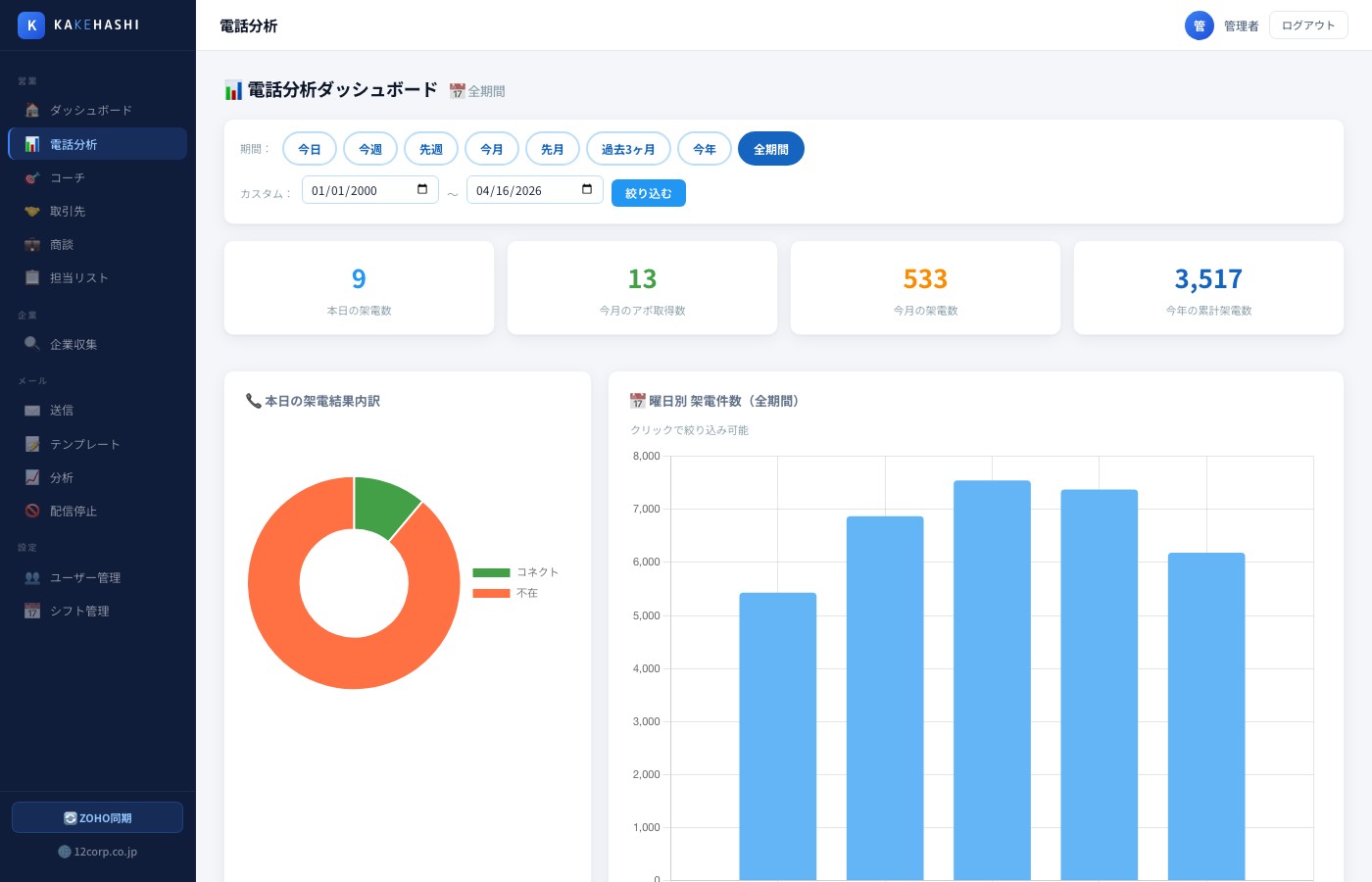
Task: Select the コーチ sidebar icon
Action: click(x=32, y=177)
